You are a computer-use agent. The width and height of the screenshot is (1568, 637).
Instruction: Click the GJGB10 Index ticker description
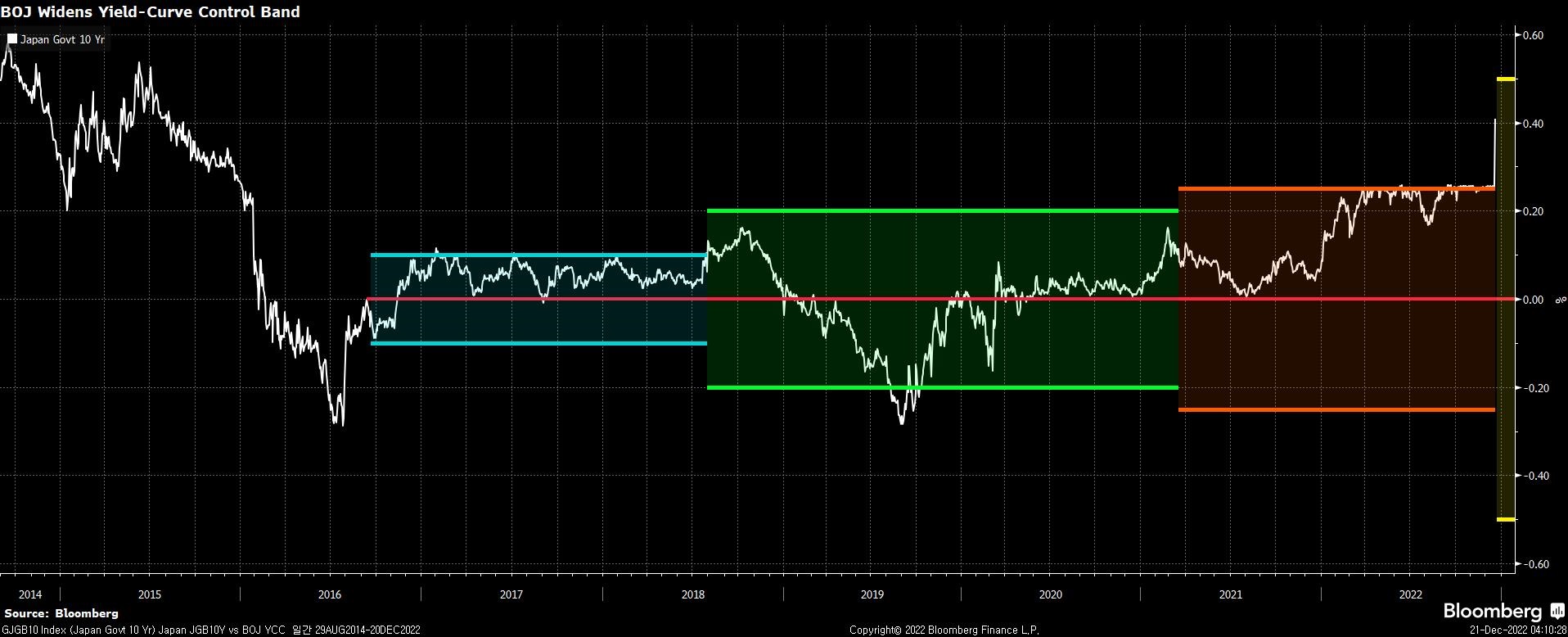[212, 630]
